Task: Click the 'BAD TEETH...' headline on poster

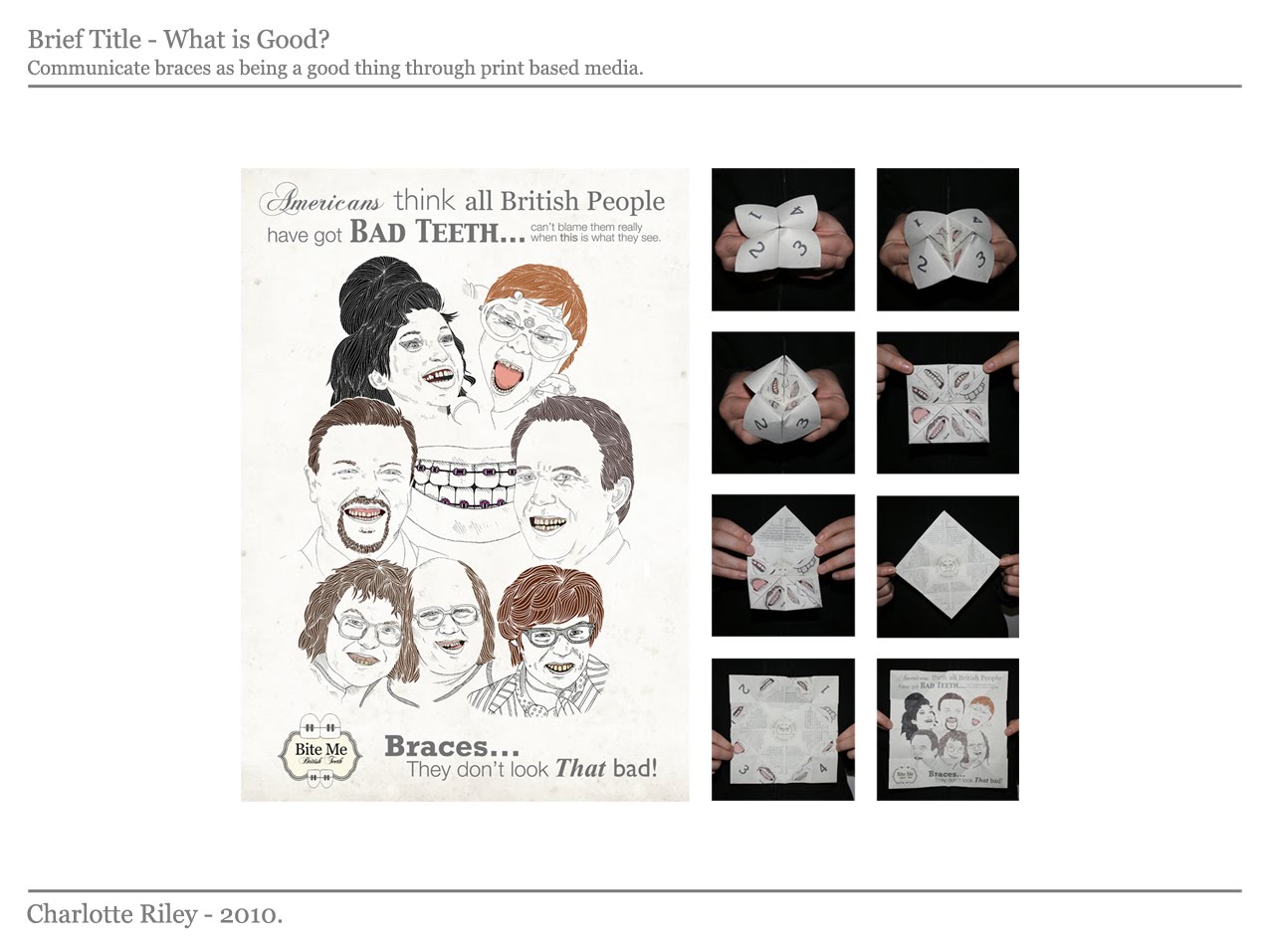Action: pyautogui.click(x=437, y=232)
